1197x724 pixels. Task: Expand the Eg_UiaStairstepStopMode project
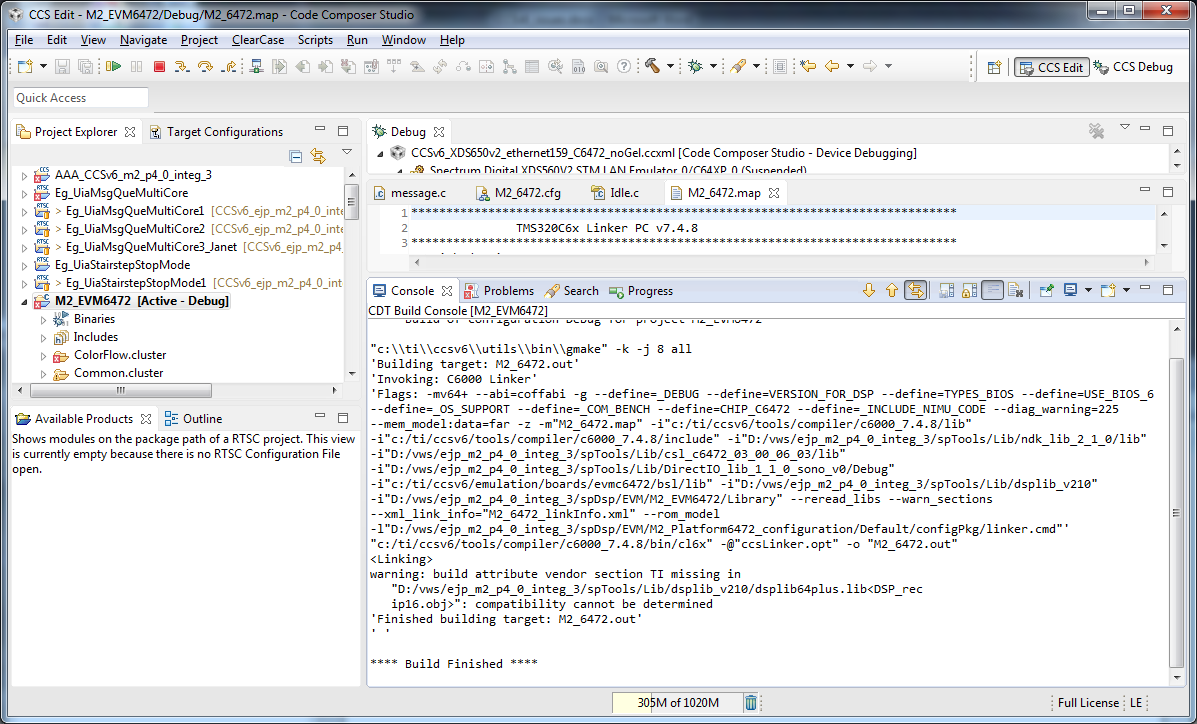tap(24, 266)
